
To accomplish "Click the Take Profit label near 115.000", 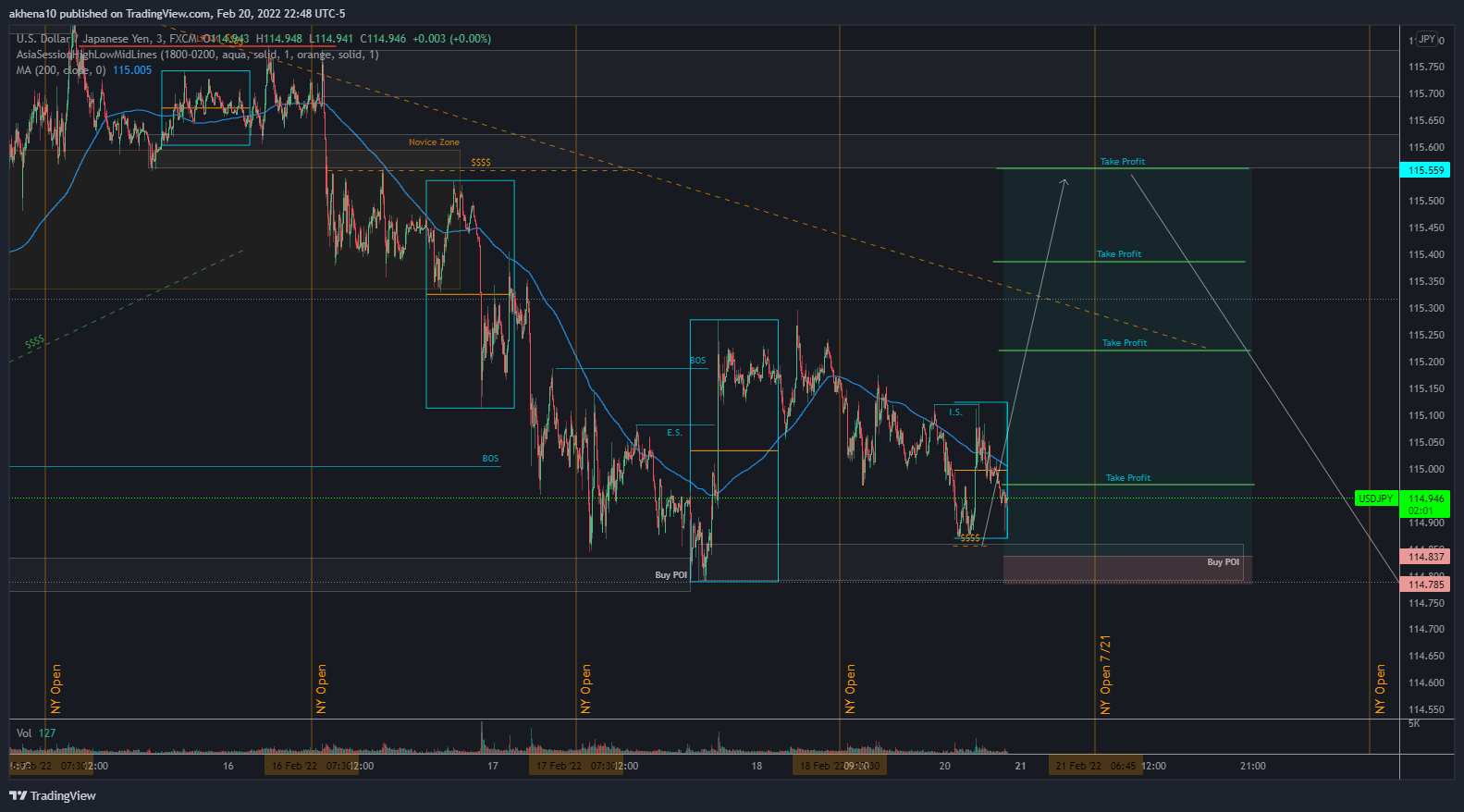I will pos(1127,478).
